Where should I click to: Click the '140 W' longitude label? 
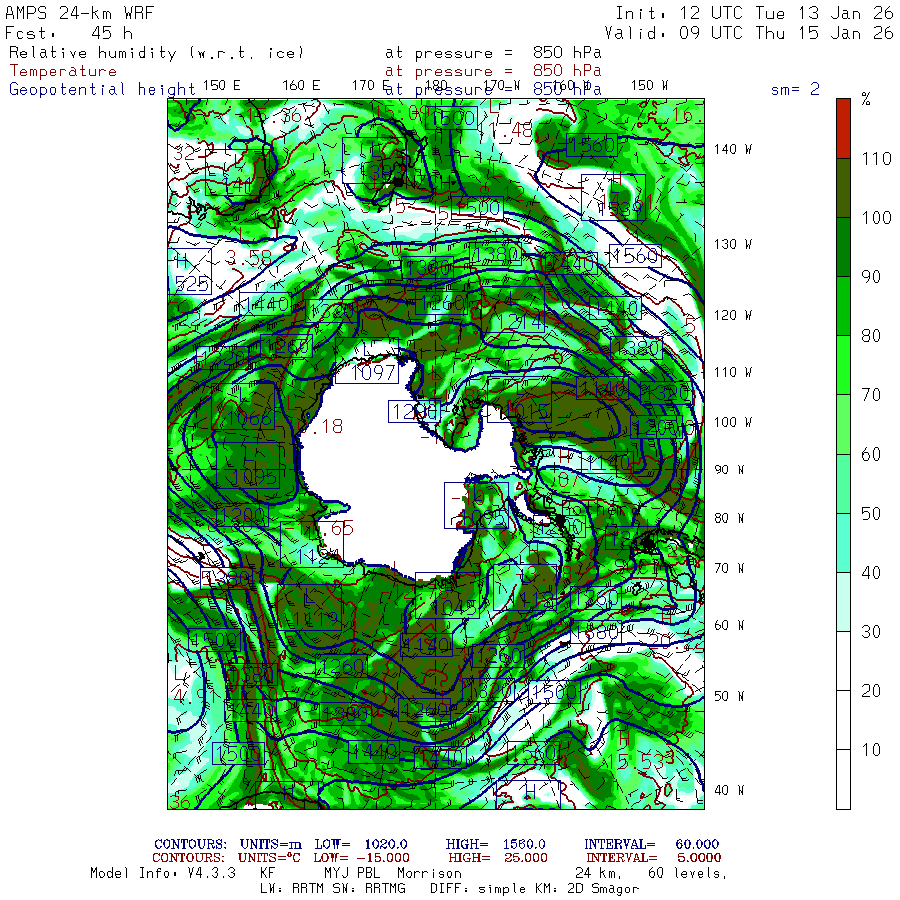pos(733,149)
